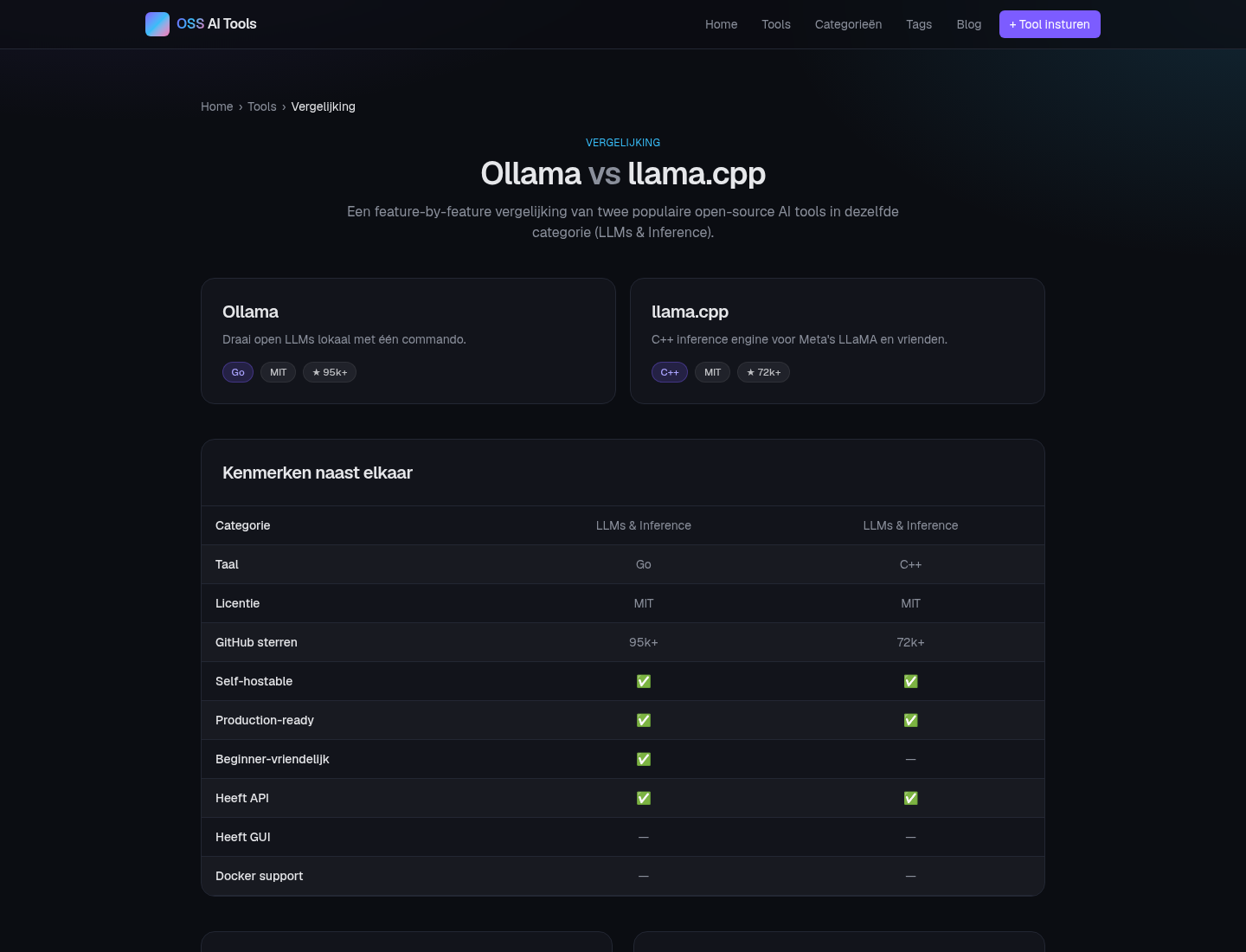This screenshot has width=1246, height=952.
Task: Click Ollama's Heeft API checkmark icon
Action: (x=644, y=798)
